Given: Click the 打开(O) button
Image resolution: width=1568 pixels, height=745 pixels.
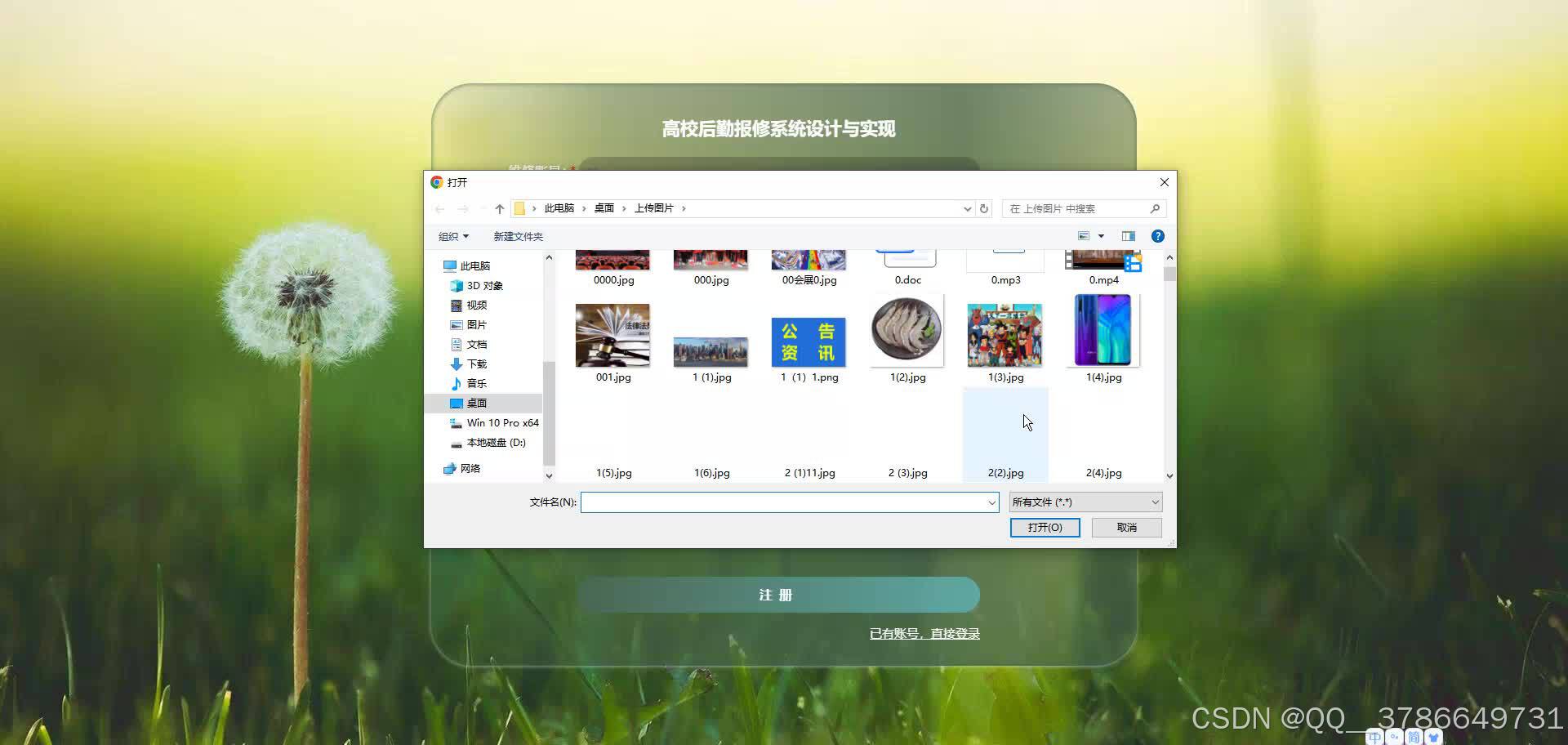Looking at the screenshot, I should tap(1045, 528).
